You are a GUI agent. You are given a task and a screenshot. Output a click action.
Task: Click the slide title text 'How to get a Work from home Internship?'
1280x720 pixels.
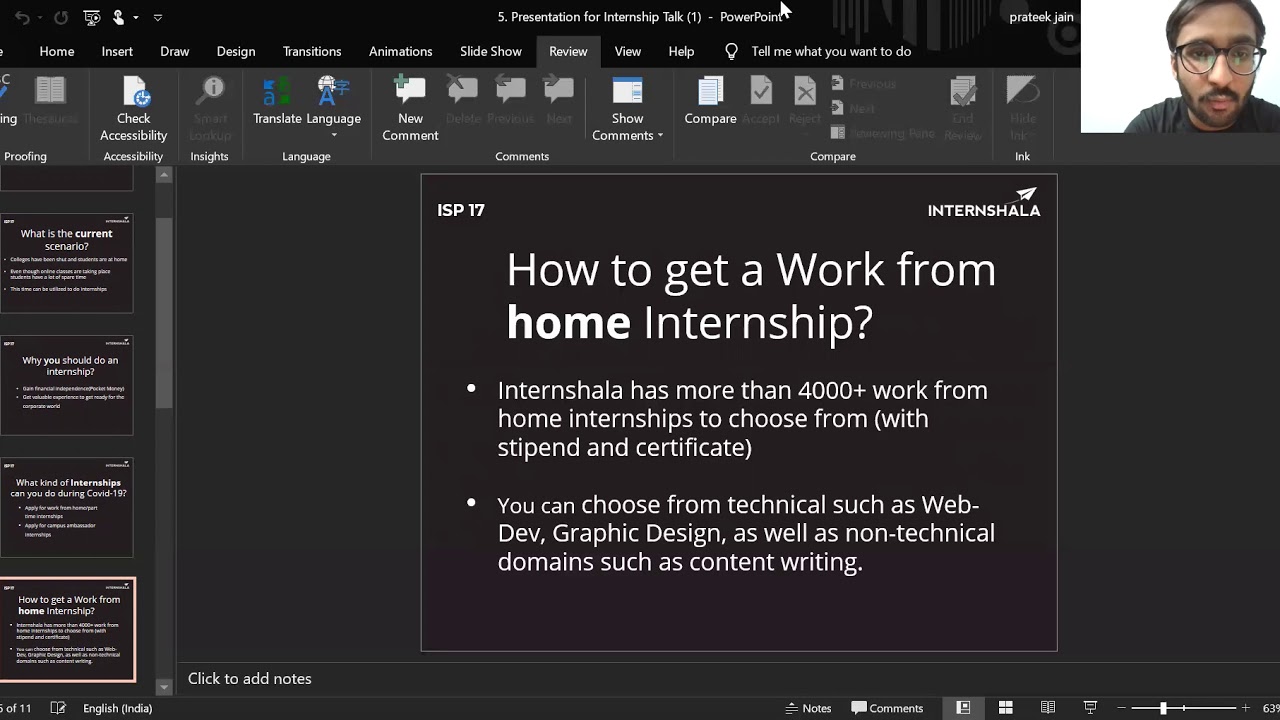pos(751,296)
